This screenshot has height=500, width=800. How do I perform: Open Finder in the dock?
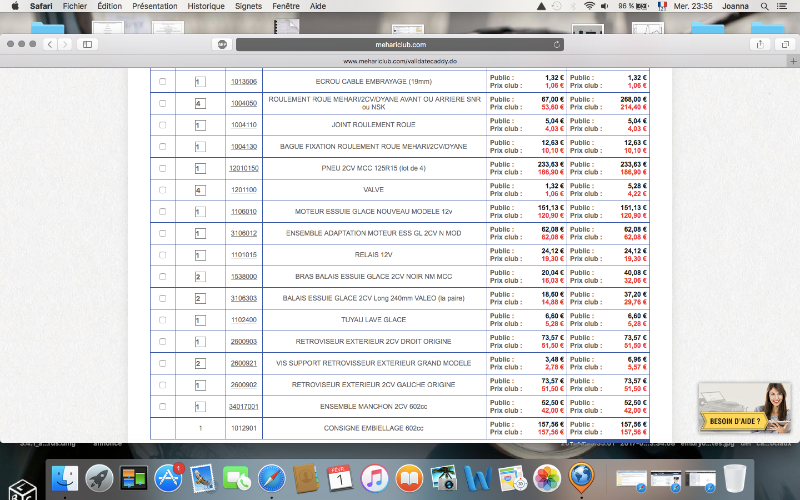(x=64, y=478)
